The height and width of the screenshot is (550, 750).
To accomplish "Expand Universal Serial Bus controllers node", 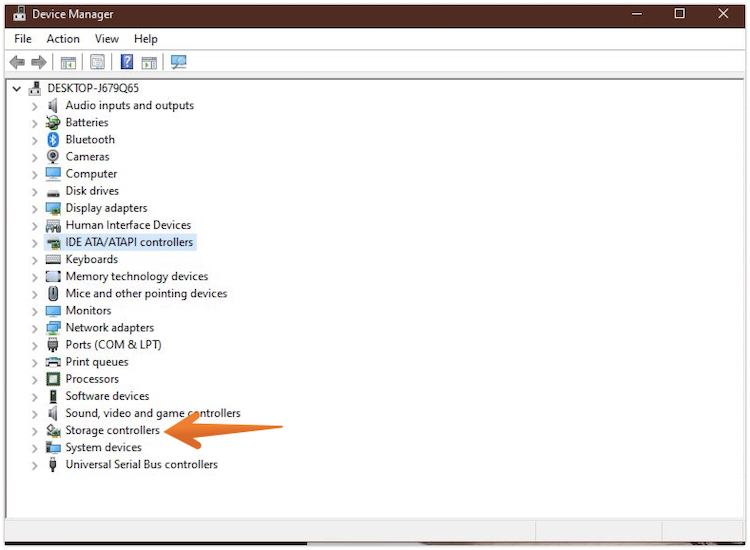I will click(x=35, y=465).
